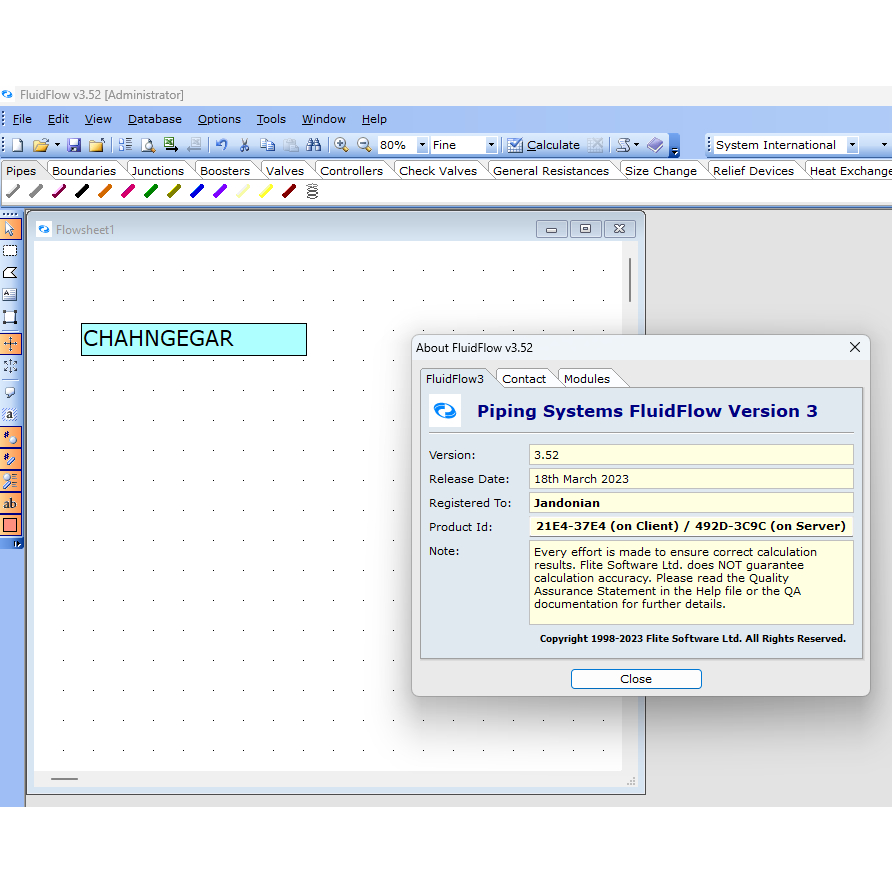Pick the dashed rectangle selection tool

pos(10,251)
